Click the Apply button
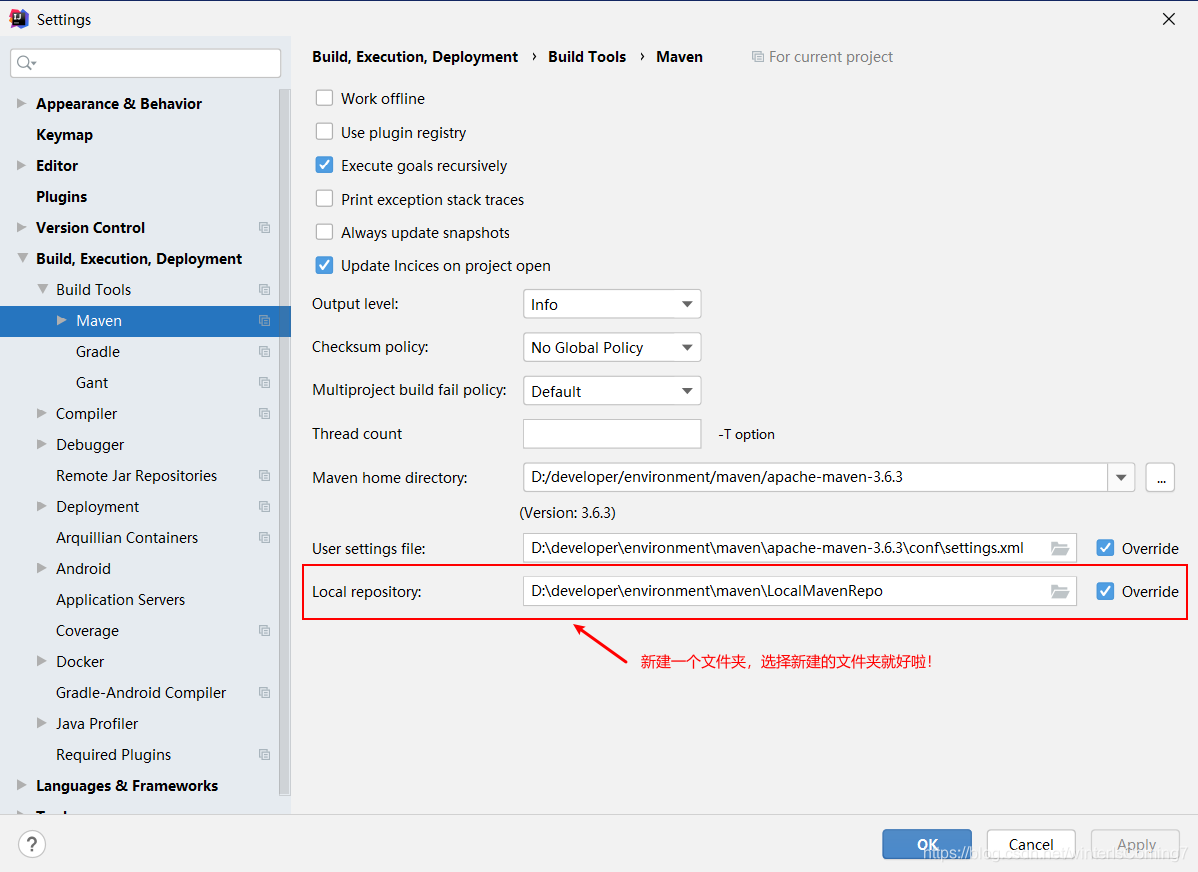 pyautogui.click(x=1135, y=844)
